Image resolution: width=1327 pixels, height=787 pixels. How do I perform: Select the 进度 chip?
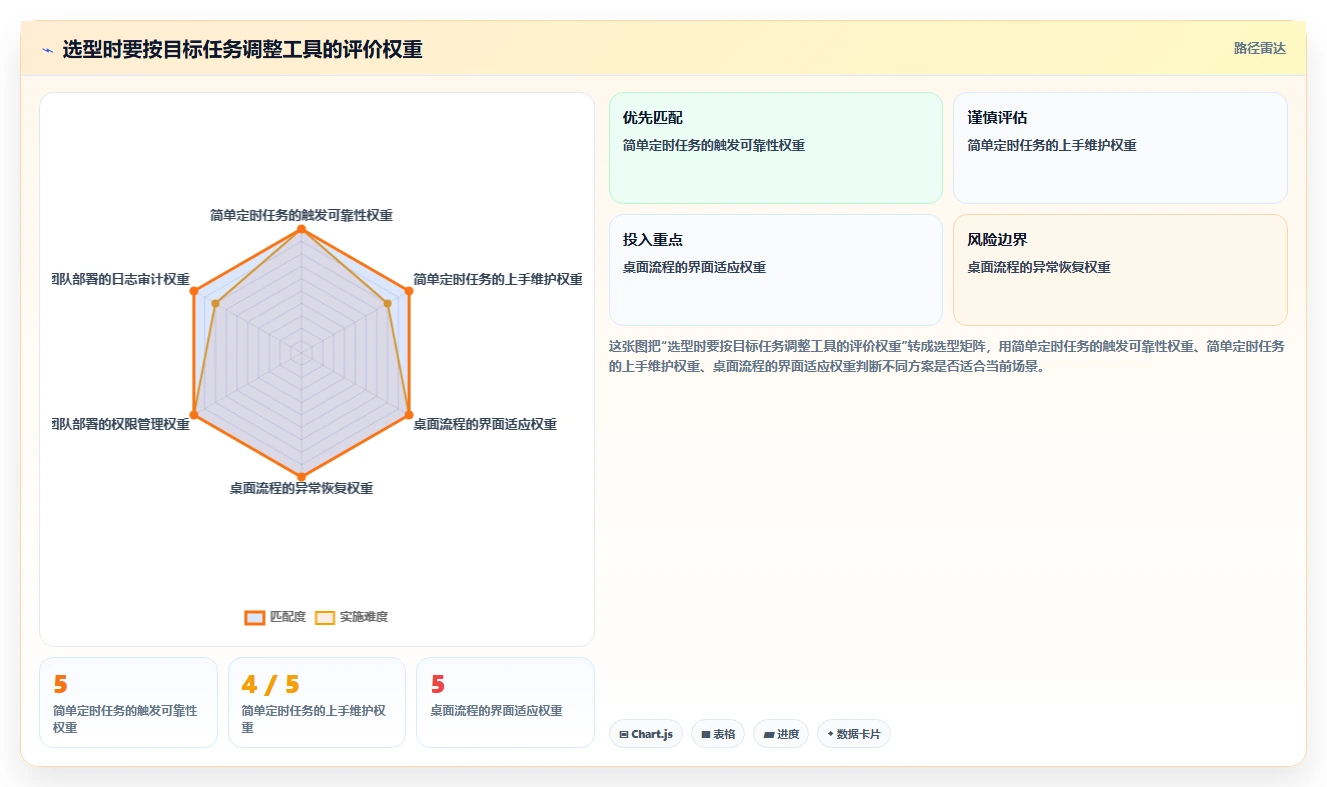[781, 734]
